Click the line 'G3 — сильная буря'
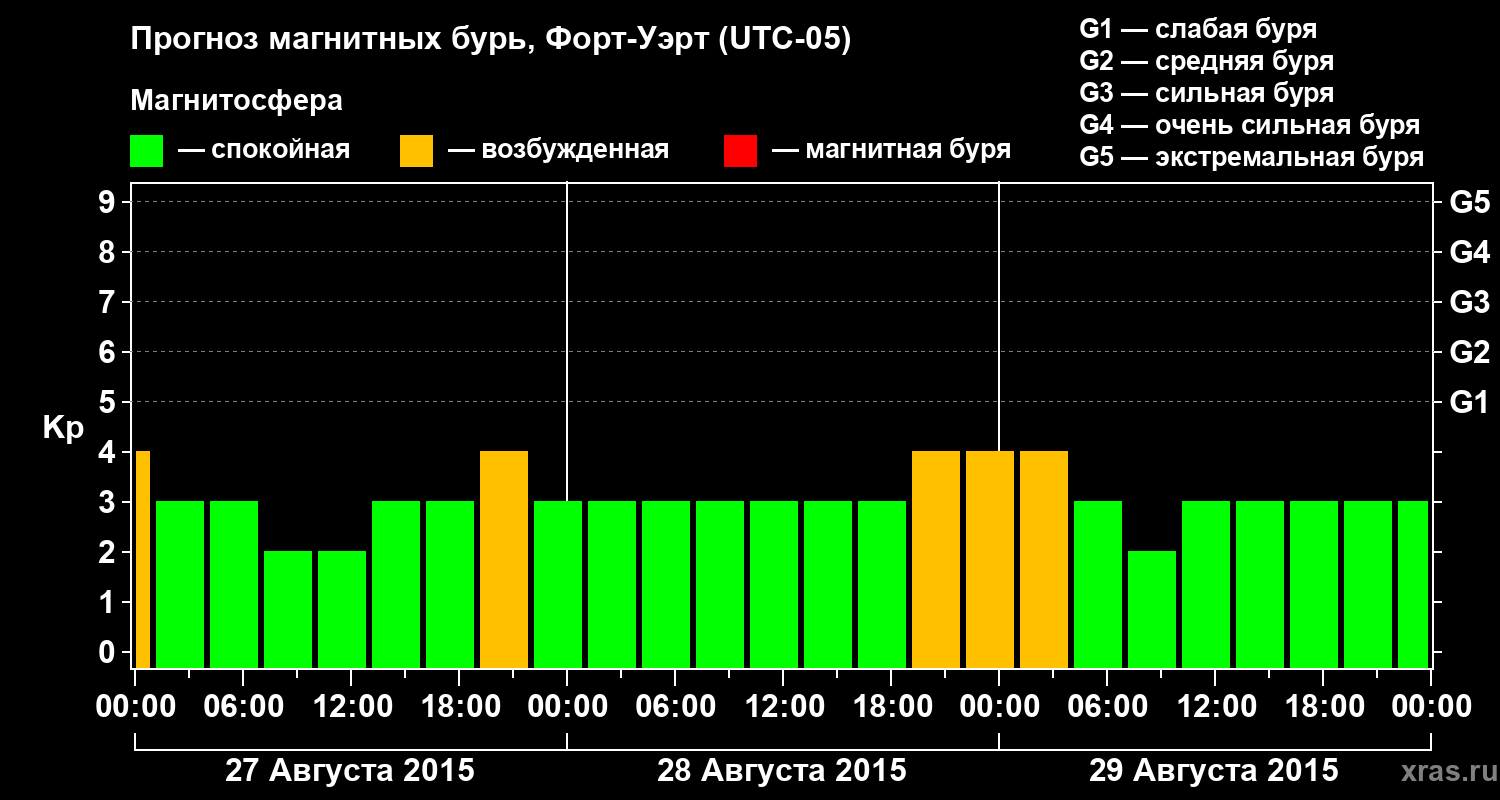The height and width of the screenshot is (800, 1500). 1207,93
